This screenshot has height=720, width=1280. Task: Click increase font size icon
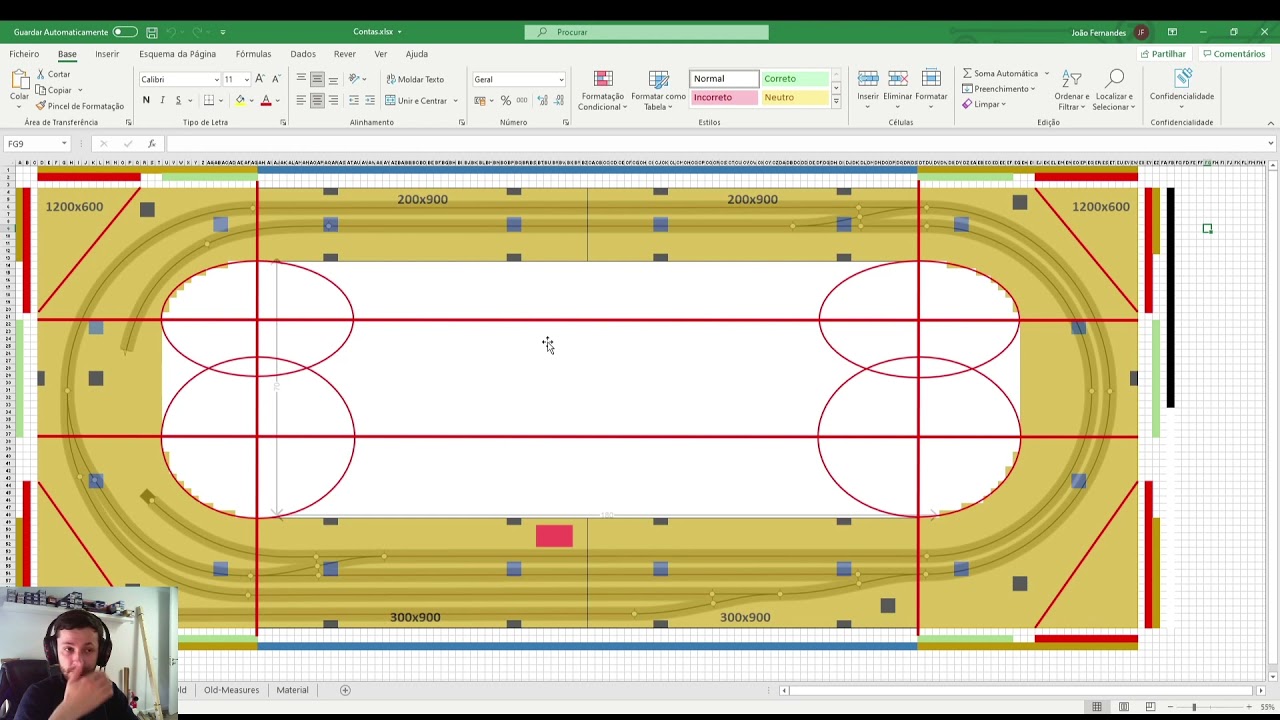[260, 79]
